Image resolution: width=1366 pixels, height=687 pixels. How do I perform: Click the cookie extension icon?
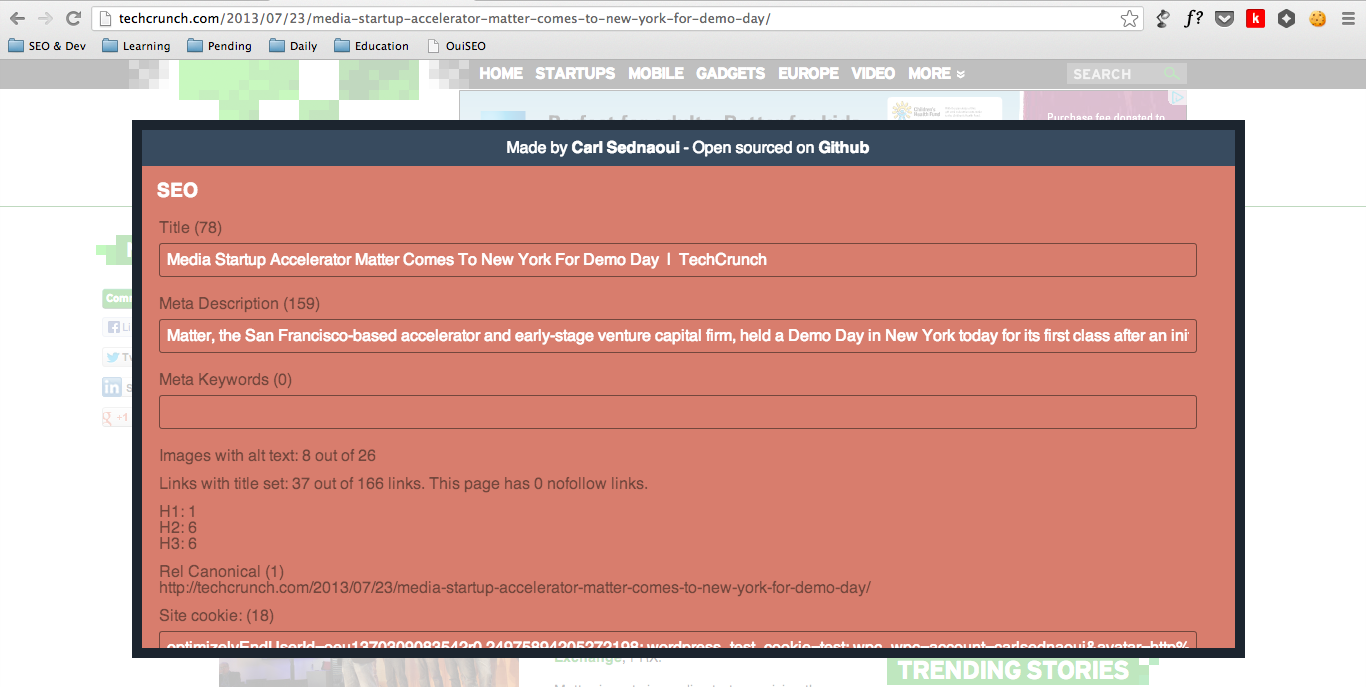1318,18
